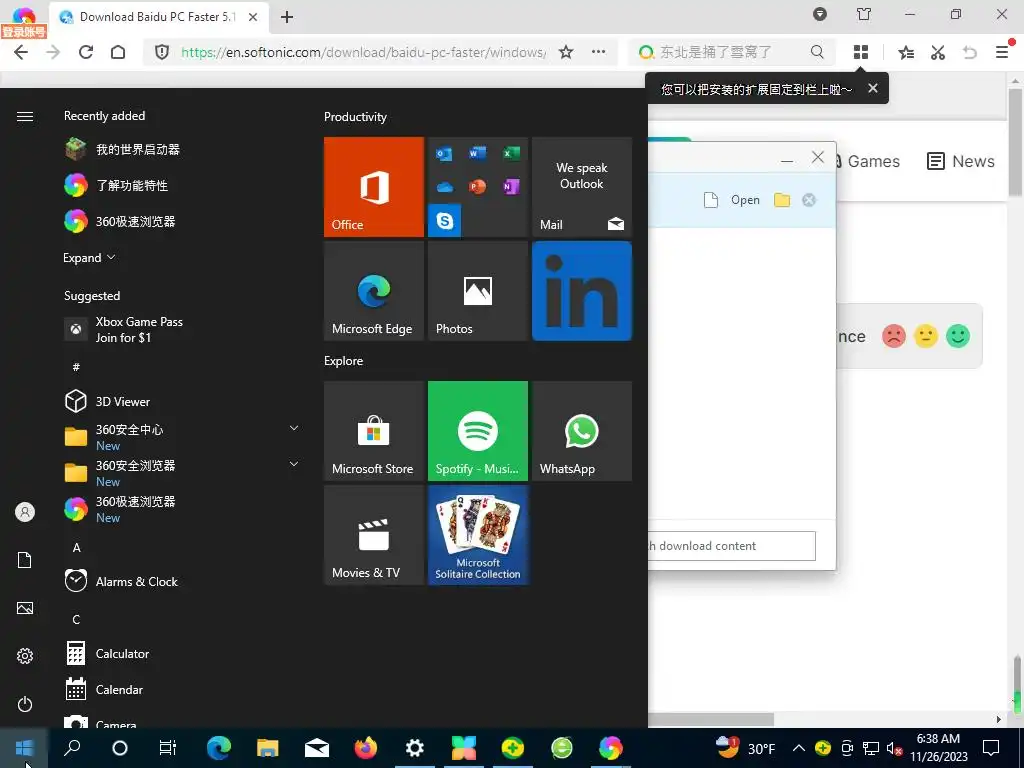Select the yellow neutral face rating

click(x=926, y=336)
